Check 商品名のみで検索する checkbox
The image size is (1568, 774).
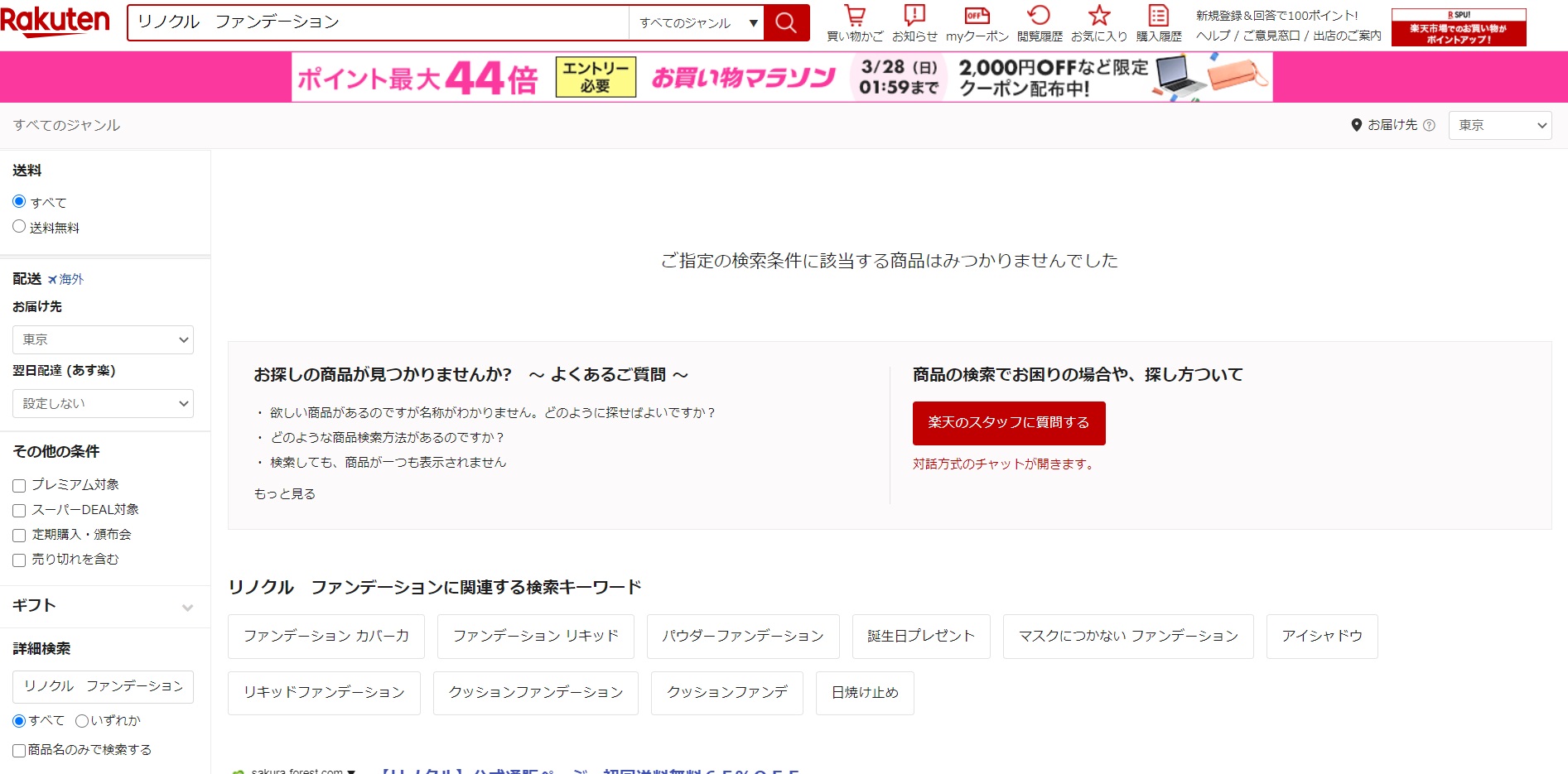click(x=19, y=751)
